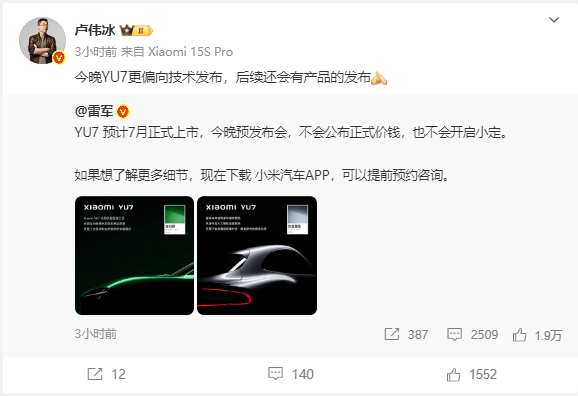Click the green color swatch in the YU7 poster
The width and height of the screenshot is (578, 396).
(175, 219)
